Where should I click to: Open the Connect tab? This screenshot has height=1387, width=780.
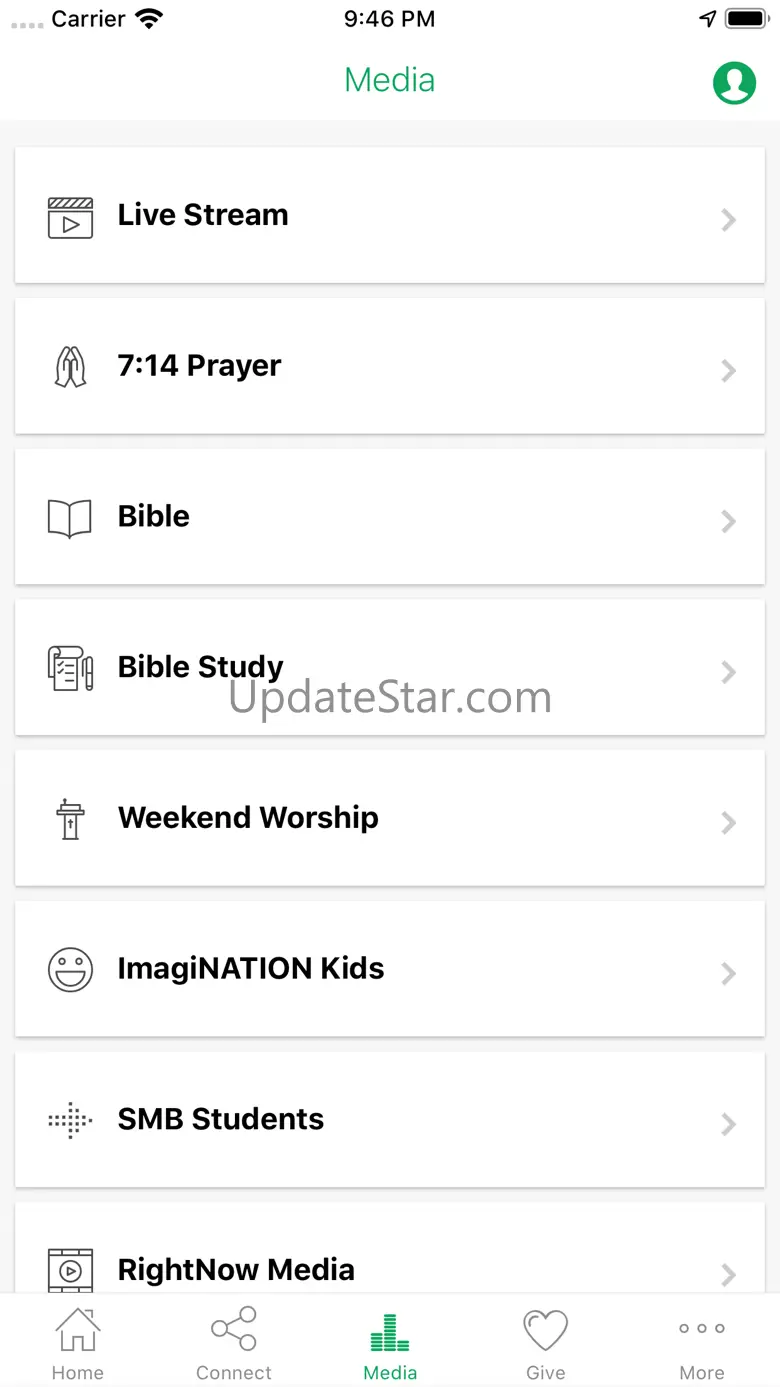[x=234, y=1344]
